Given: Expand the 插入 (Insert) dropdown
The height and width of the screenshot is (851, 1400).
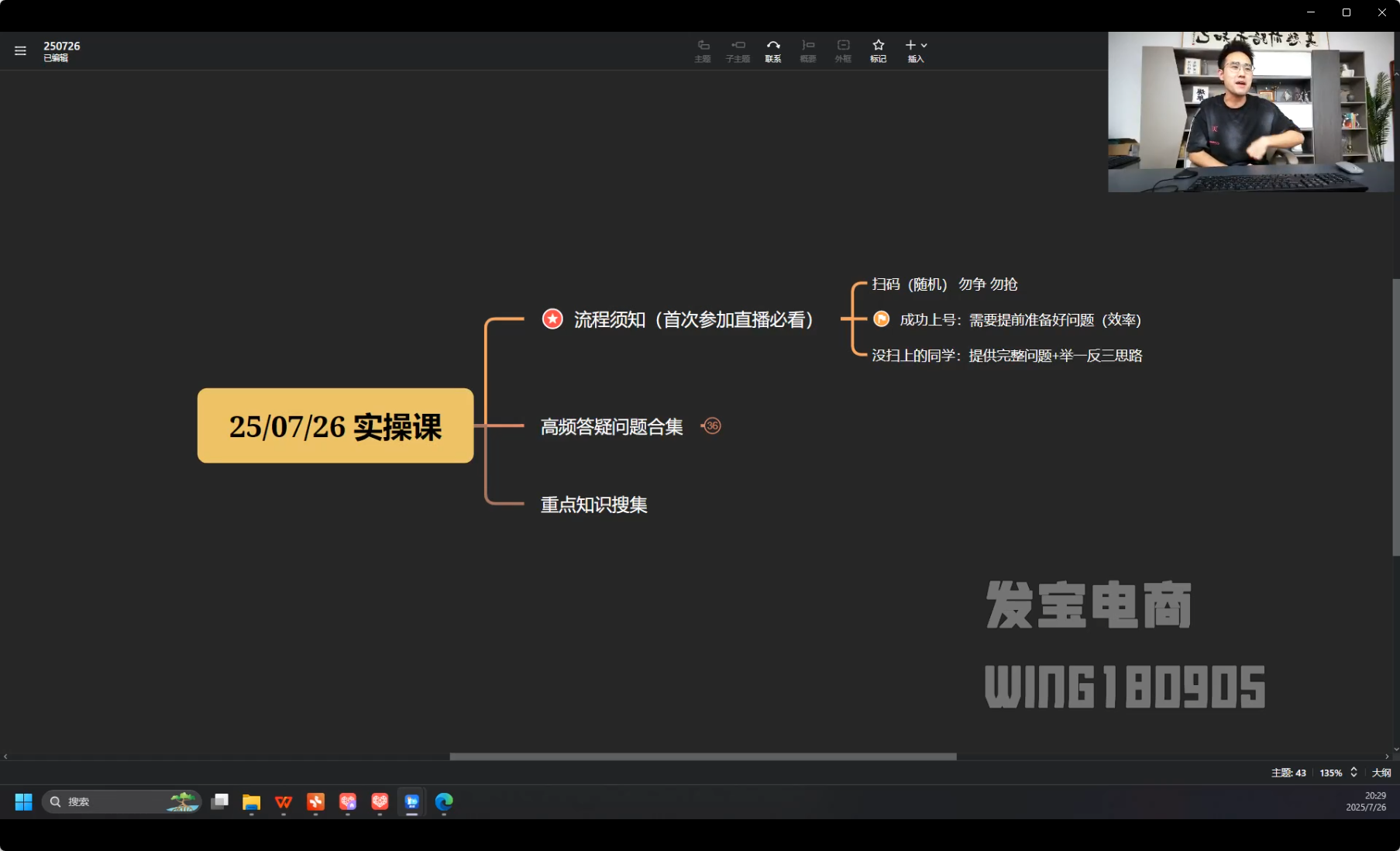Looking at the screenshot, I should (916, 50).
